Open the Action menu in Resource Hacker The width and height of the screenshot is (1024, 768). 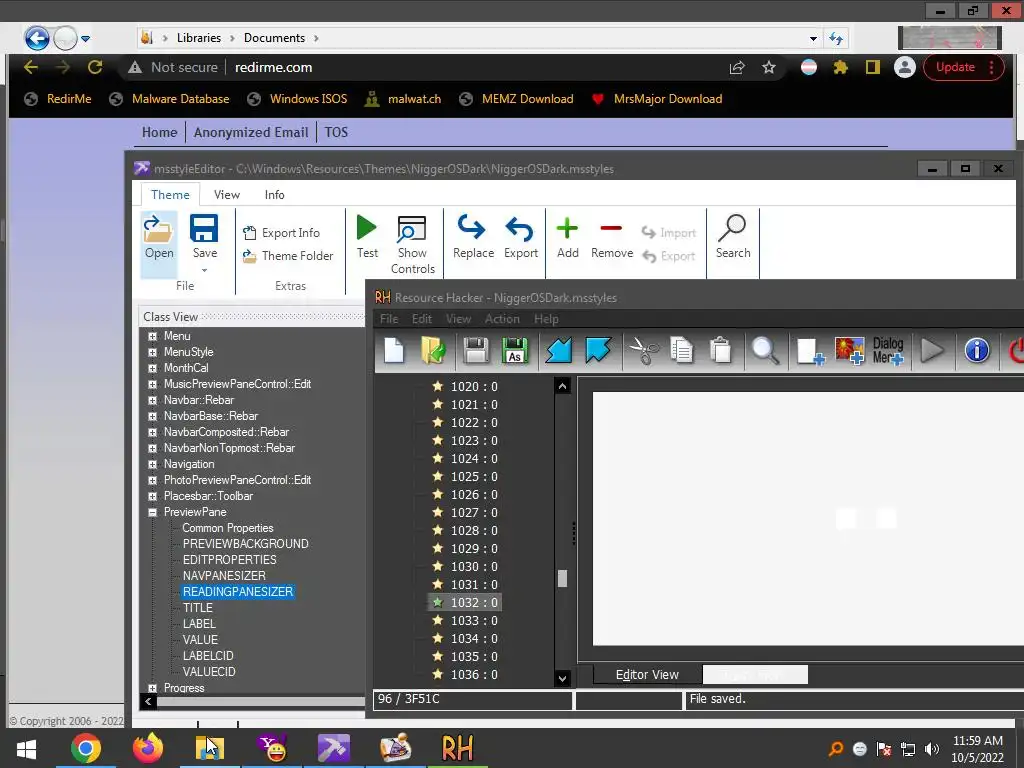point(502,319)
